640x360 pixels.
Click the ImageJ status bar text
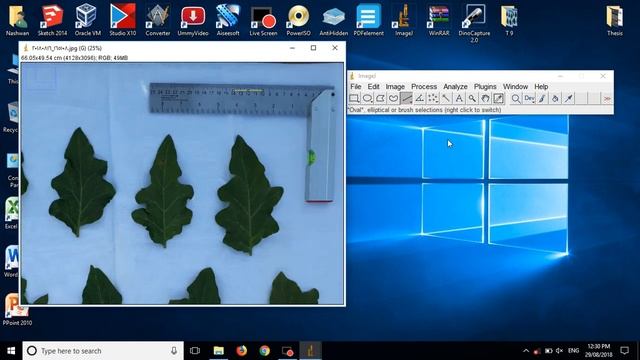click(424, 110)
